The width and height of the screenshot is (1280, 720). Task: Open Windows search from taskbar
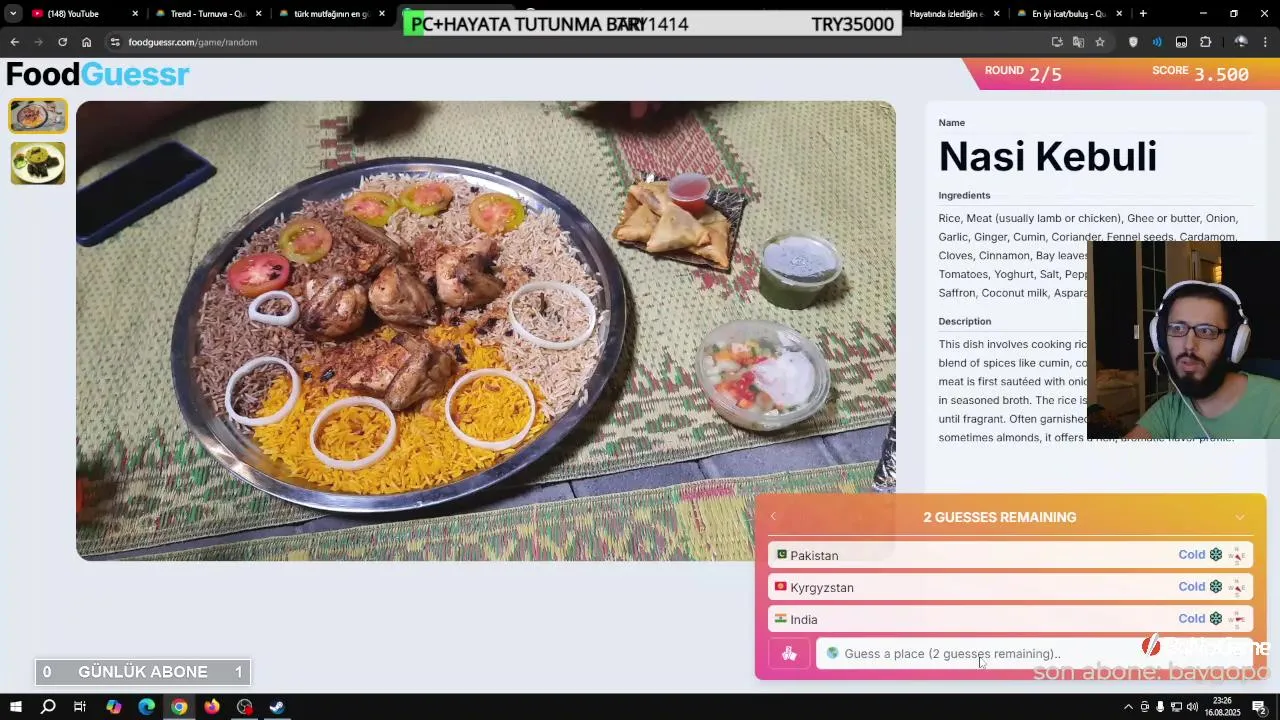coord(48,707)
